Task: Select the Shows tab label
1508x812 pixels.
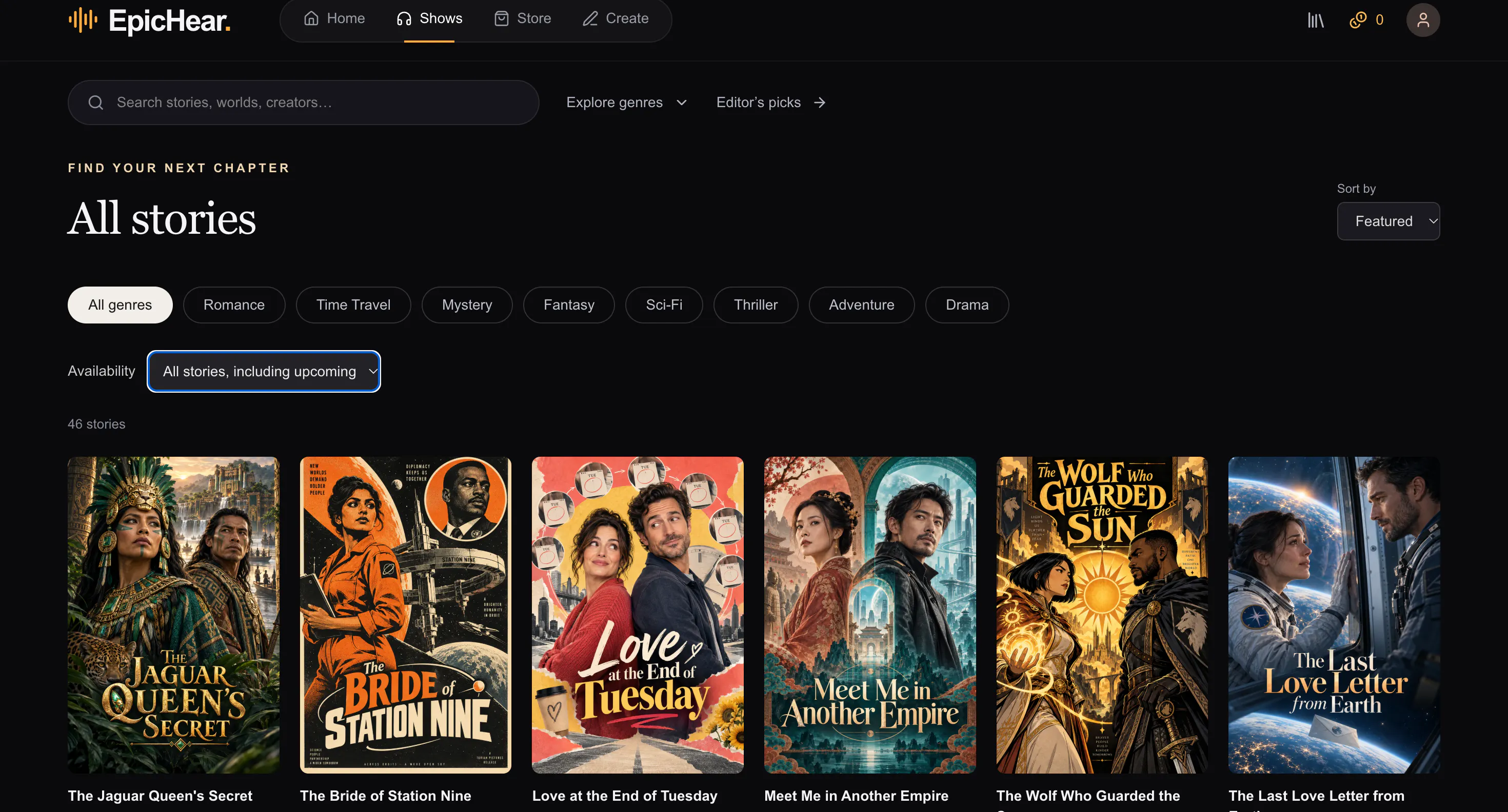Action: tap(441, 19)
